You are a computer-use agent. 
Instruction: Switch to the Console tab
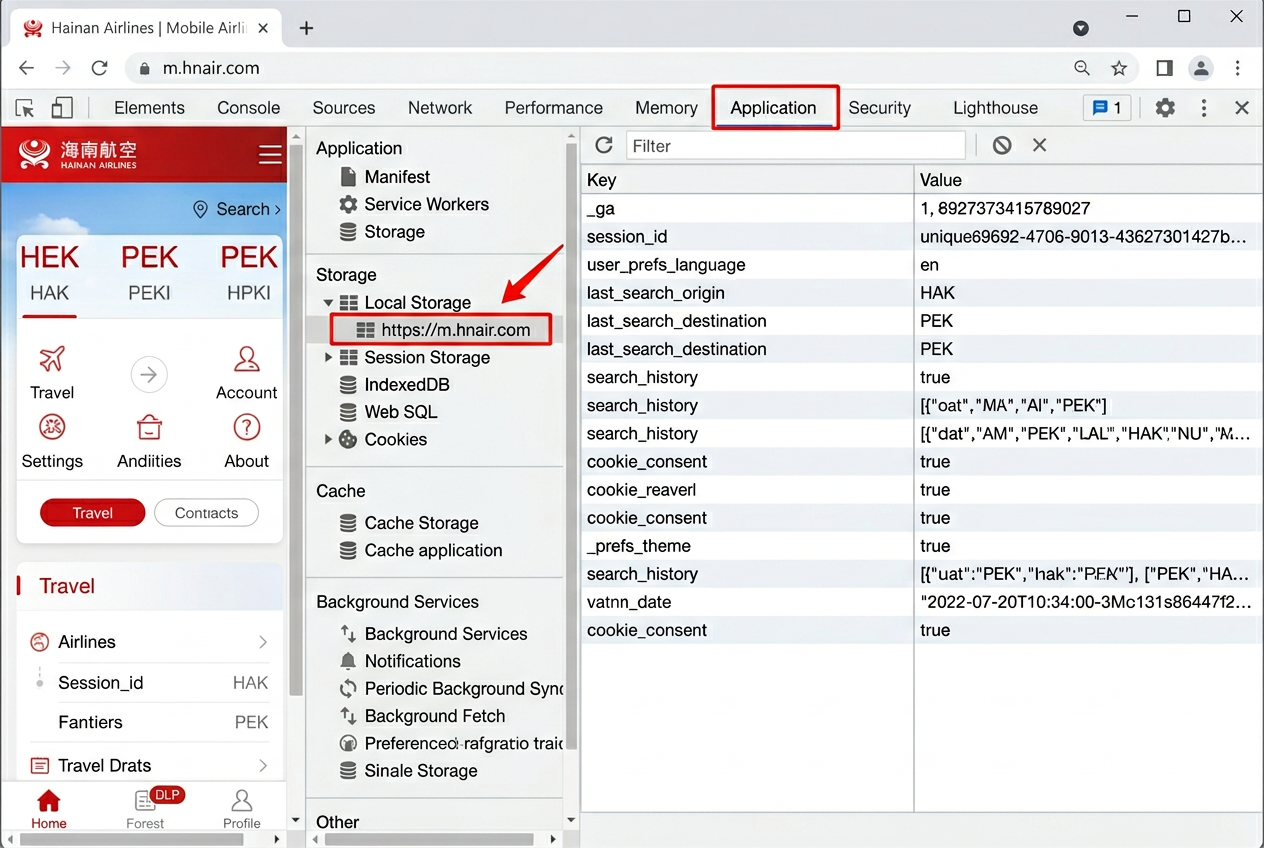[248, 108]
